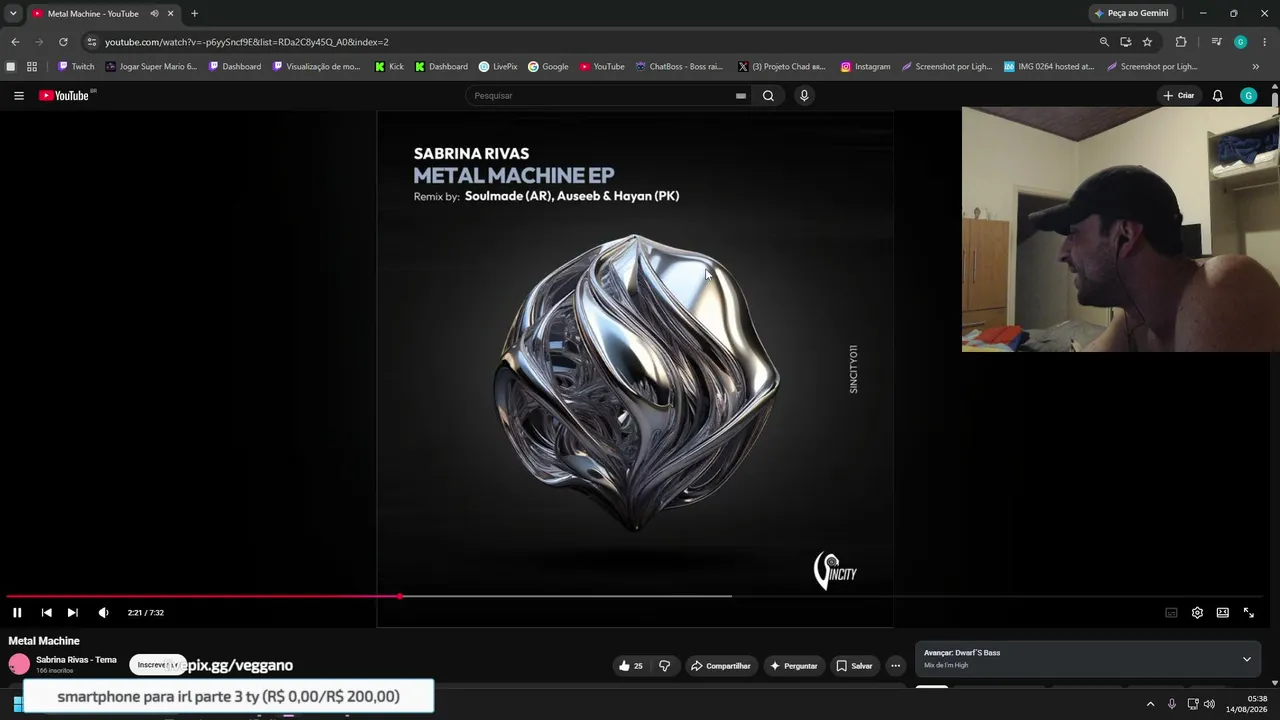Toggle subtitles in the video player
The width and height of the screenshot is (1280, 720).
1171,613
